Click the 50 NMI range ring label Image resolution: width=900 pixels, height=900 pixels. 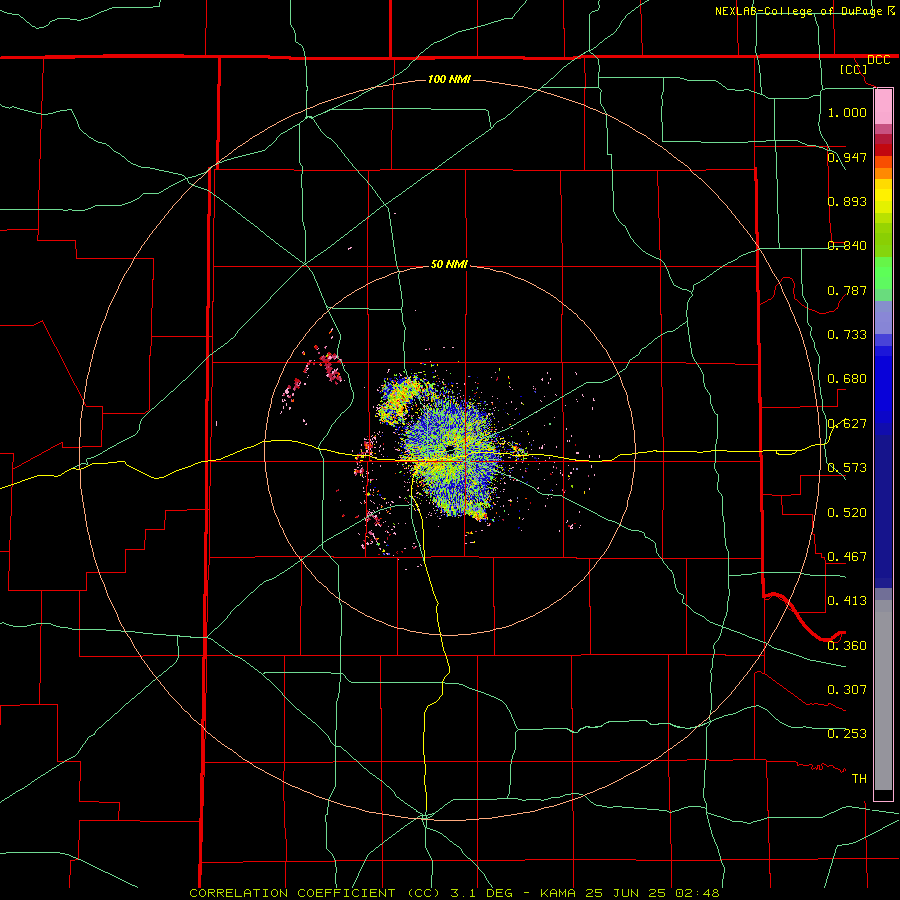click(449, 264)
